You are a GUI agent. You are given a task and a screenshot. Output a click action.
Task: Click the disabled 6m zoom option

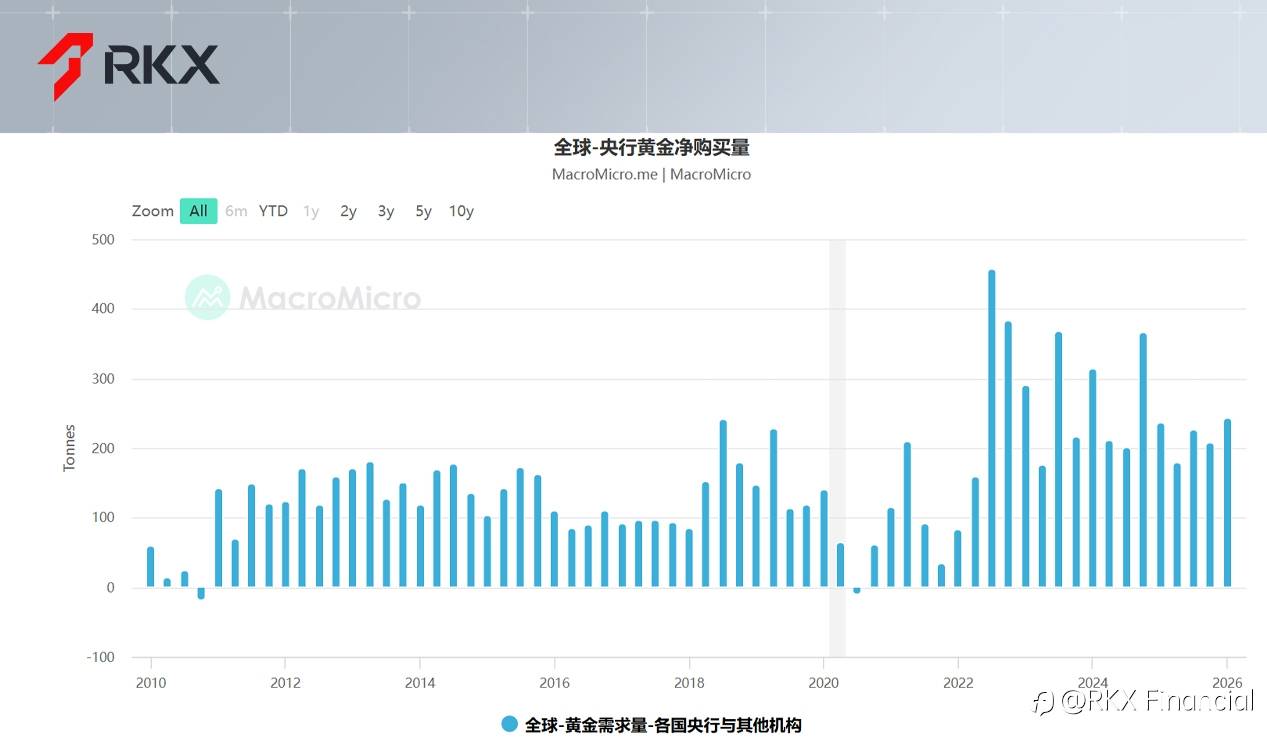coord(236,211)
